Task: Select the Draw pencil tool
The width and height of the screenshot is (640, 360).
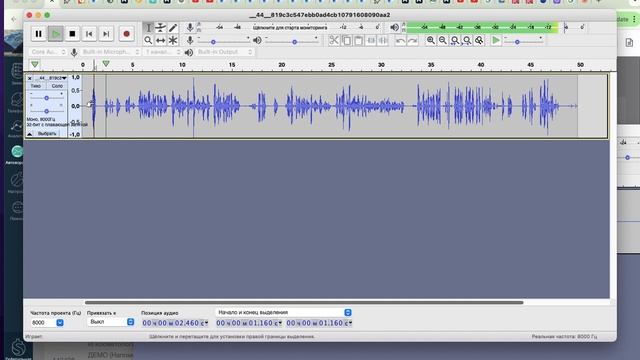Action: click(173, 28)
